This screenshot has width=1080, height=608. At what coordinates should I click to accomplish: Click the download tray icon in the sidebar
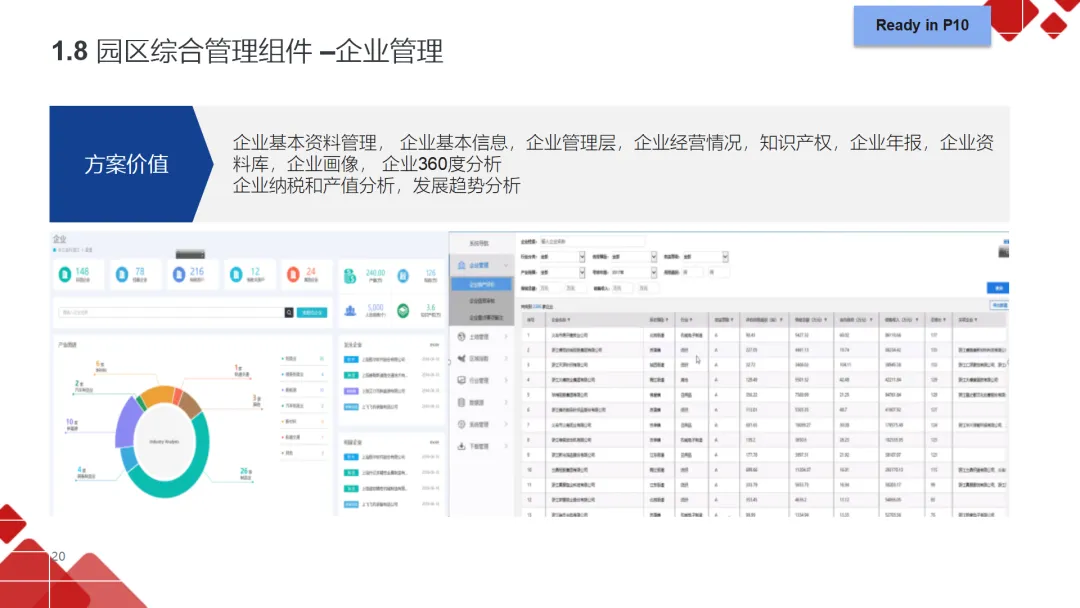[x=461, y=446]
